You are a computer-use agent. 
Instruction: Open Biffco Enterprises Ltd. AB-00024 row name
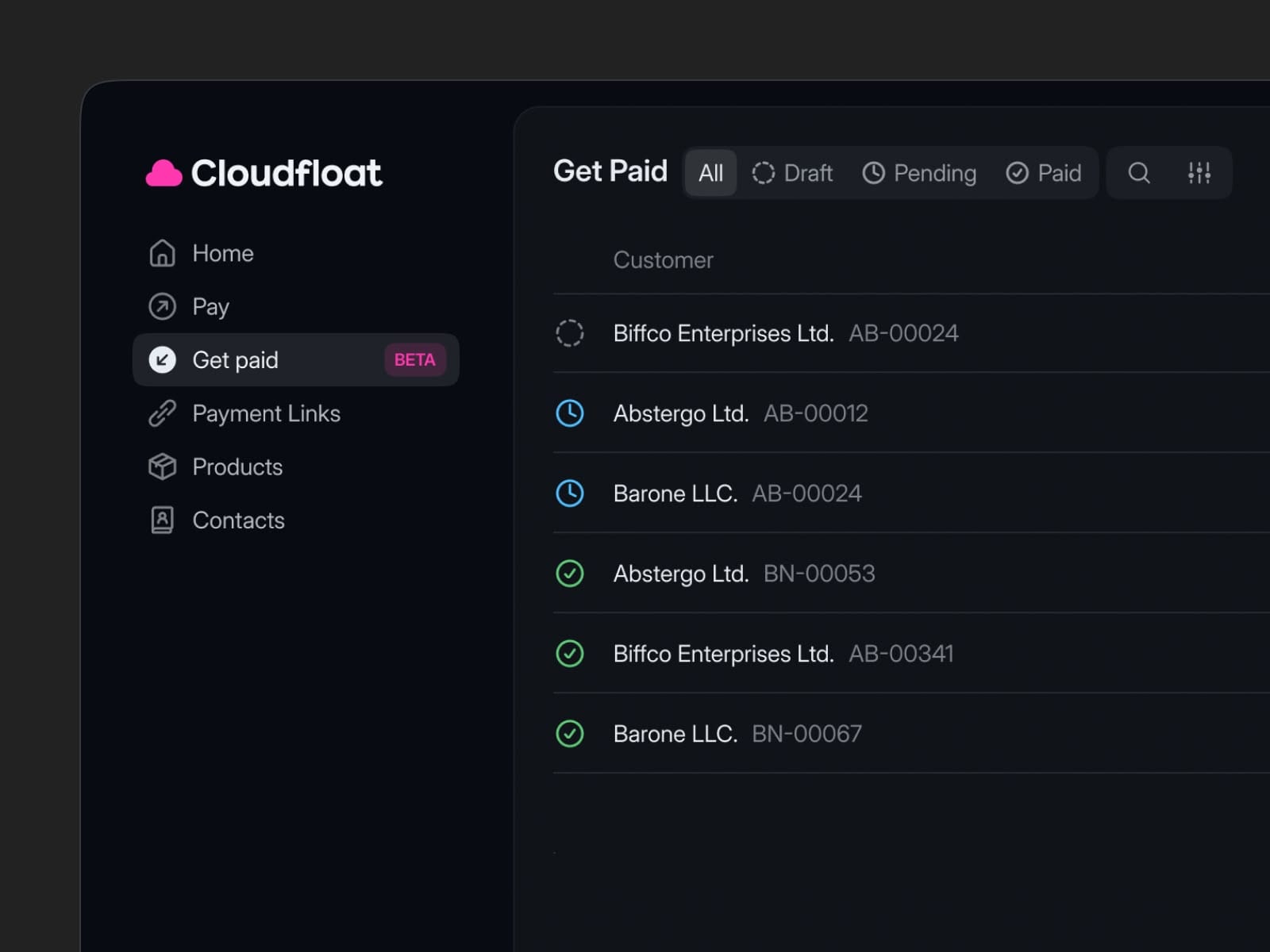point(723,333)
